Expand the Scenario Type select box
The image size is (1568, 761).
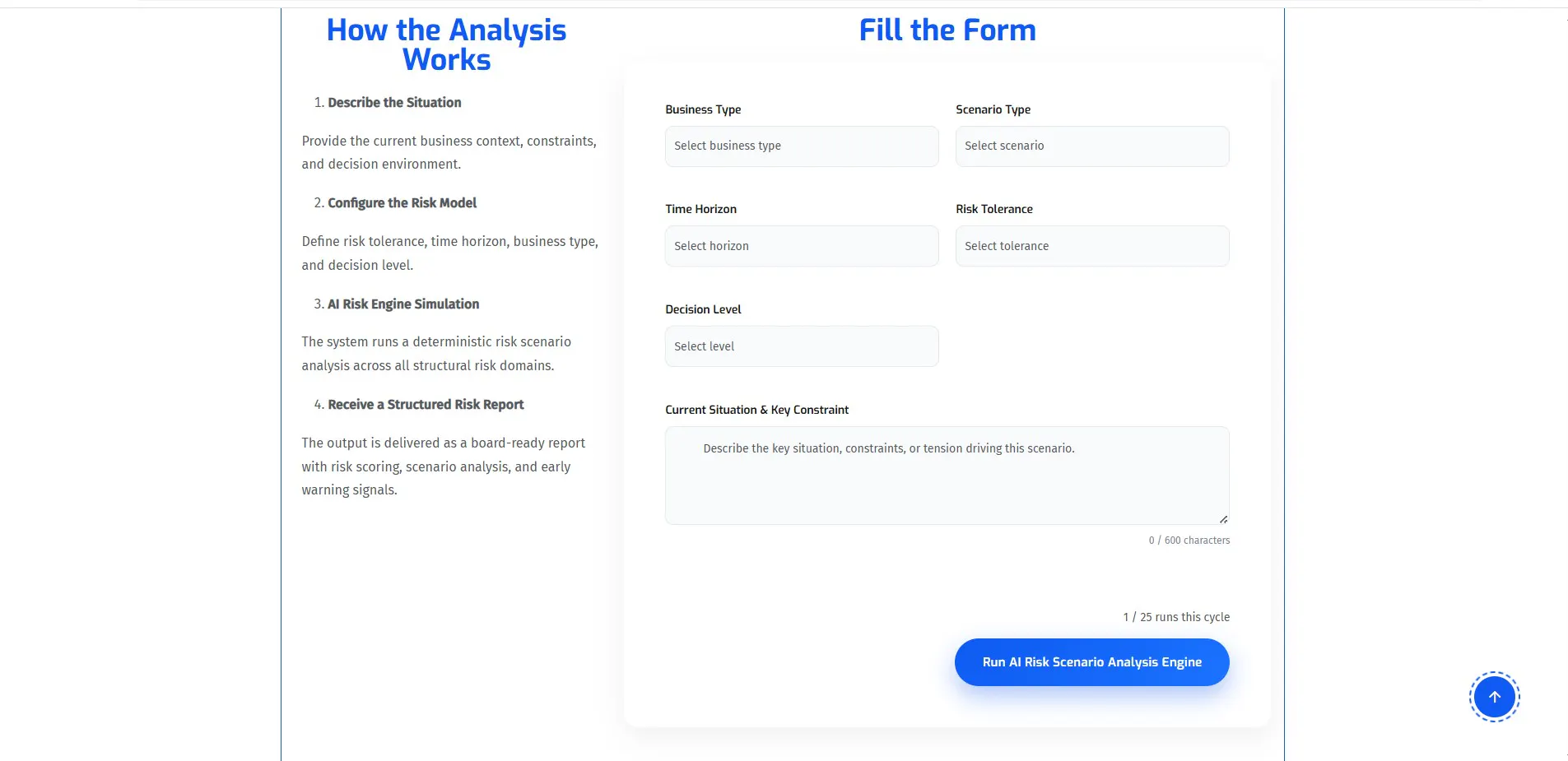tap(1092, 146)
